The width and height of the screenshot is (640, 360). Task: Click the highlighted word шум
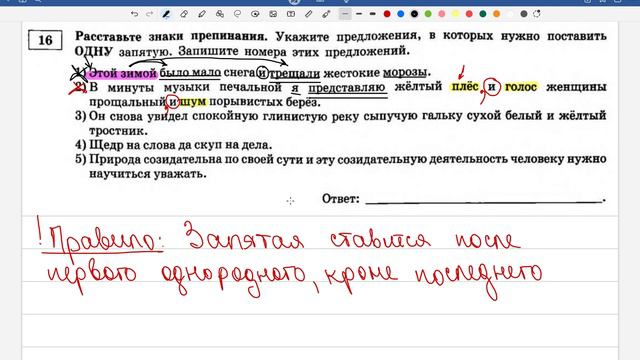(193, 102)
